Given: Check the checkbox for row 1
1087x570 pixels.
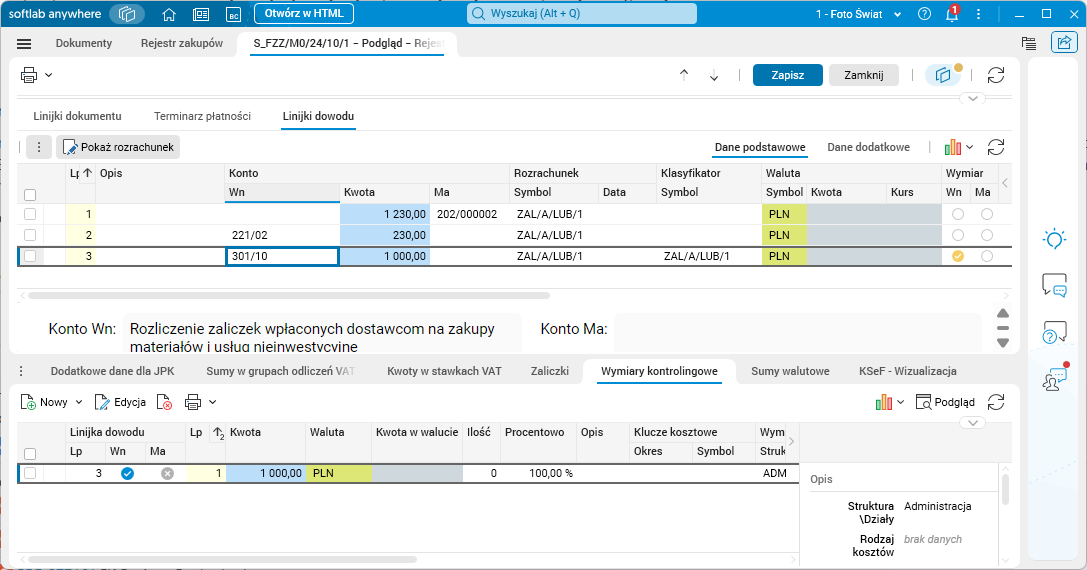Looking at the screenshot, I should pyautogui.click(x=30, y=214).
